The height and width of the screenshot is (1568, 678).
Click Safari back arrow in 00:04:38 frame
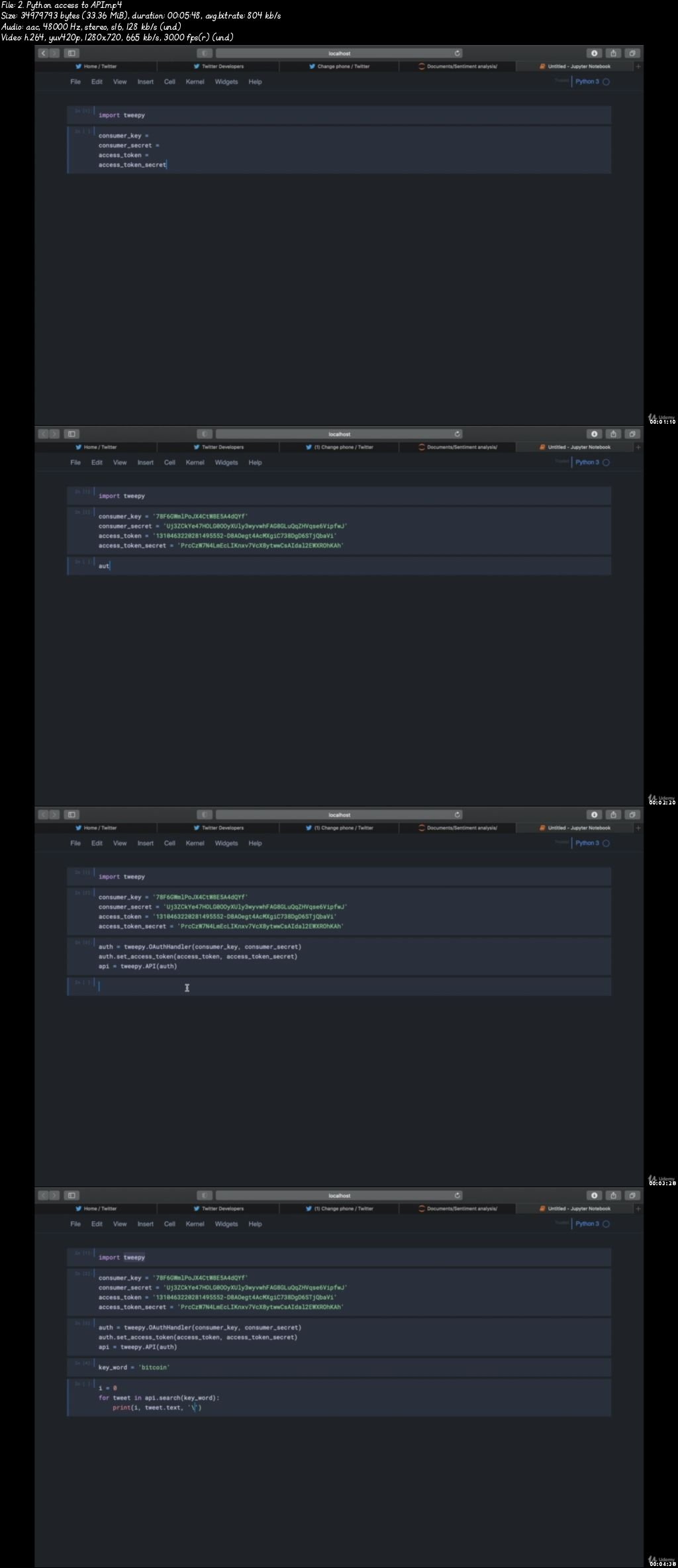[44, 1195]
